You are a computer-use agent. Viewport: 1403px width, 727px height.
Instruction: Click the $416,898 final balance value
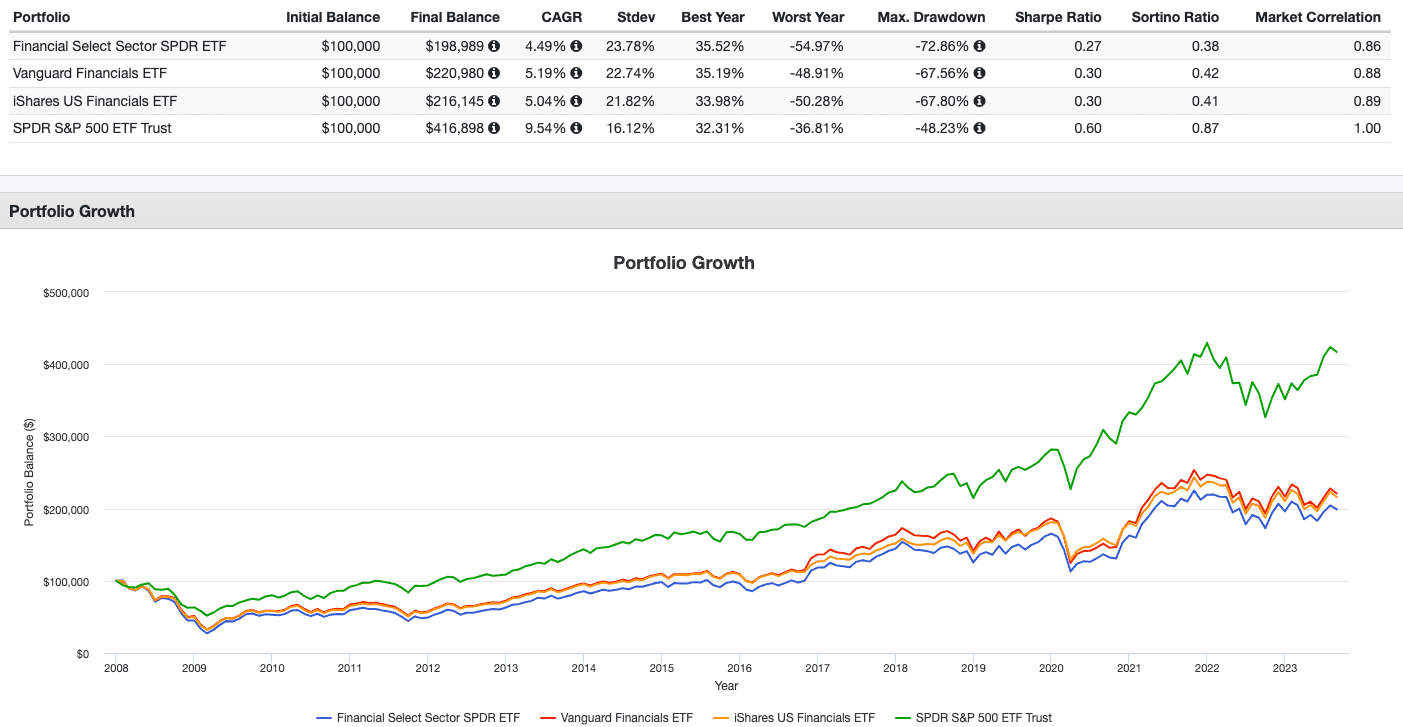(x=455, y=128)
